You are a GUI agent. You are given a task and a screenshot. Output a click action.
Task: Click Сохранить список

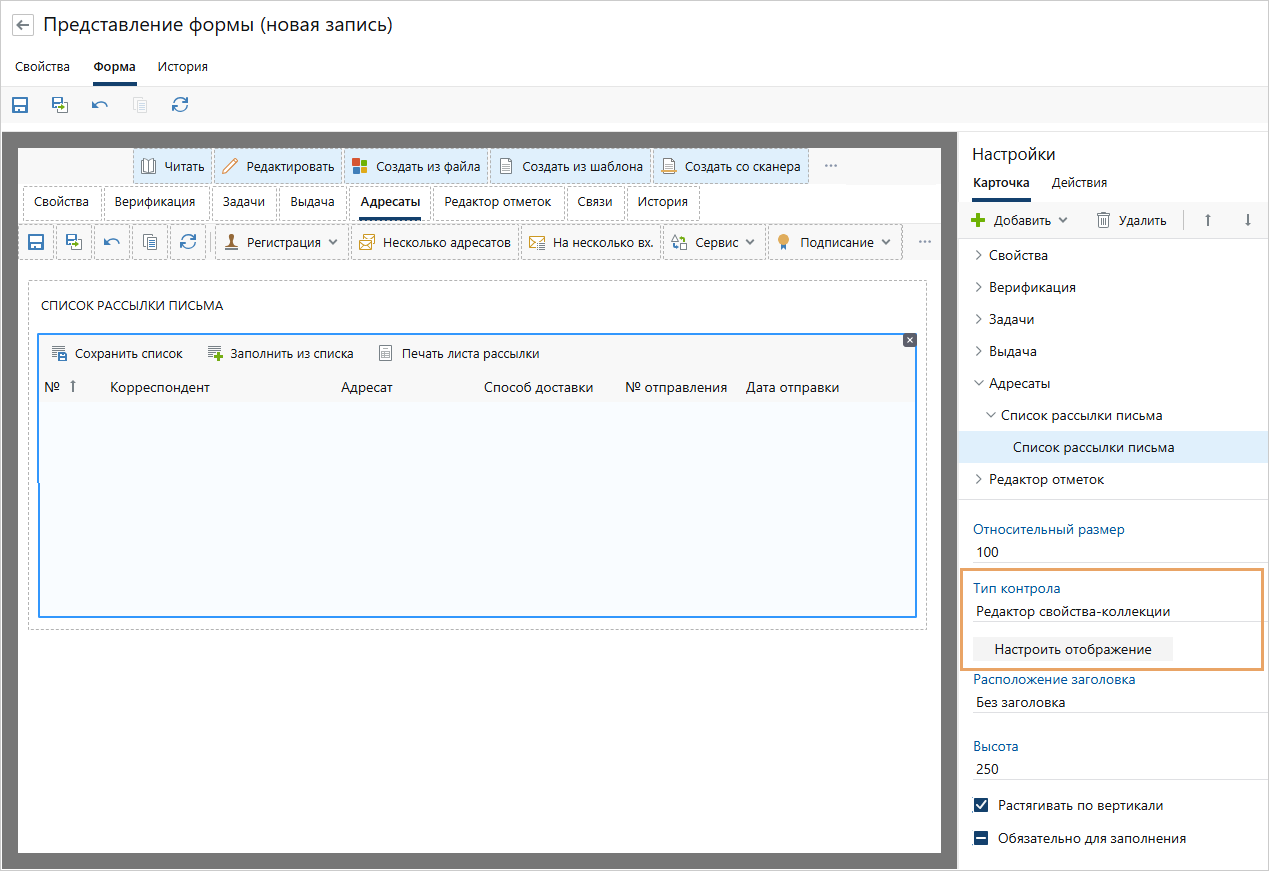(x=117, y=353)
